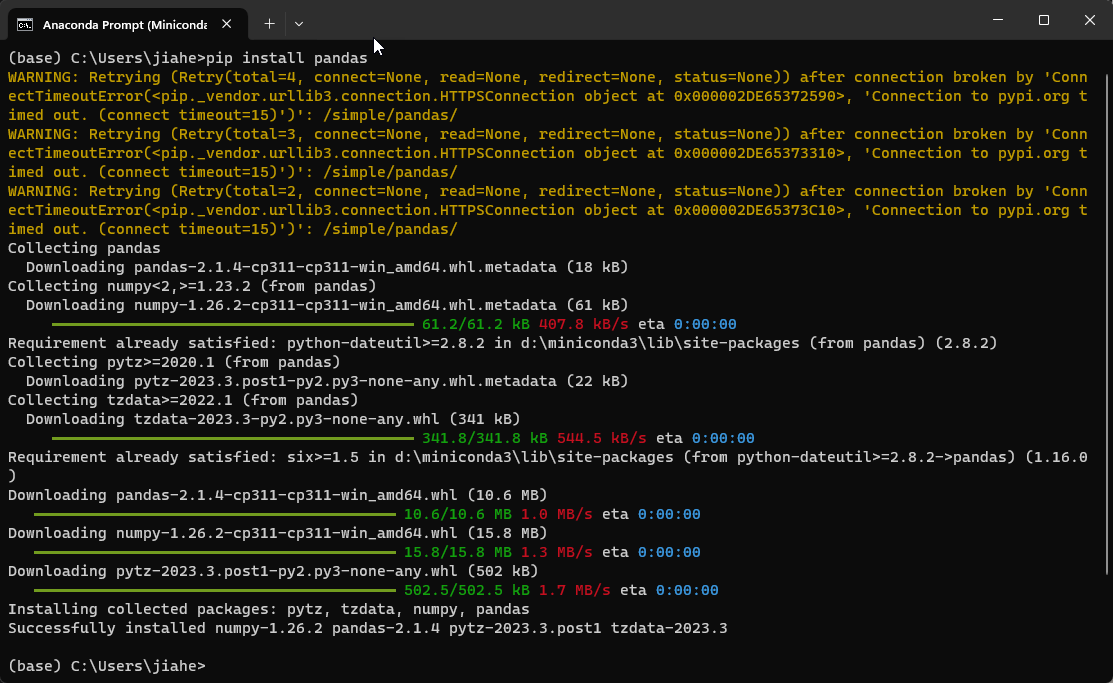The image size is (1113, 683).
Task: Click python-dateutil requirement satisfied line
Action: point(503,343)
